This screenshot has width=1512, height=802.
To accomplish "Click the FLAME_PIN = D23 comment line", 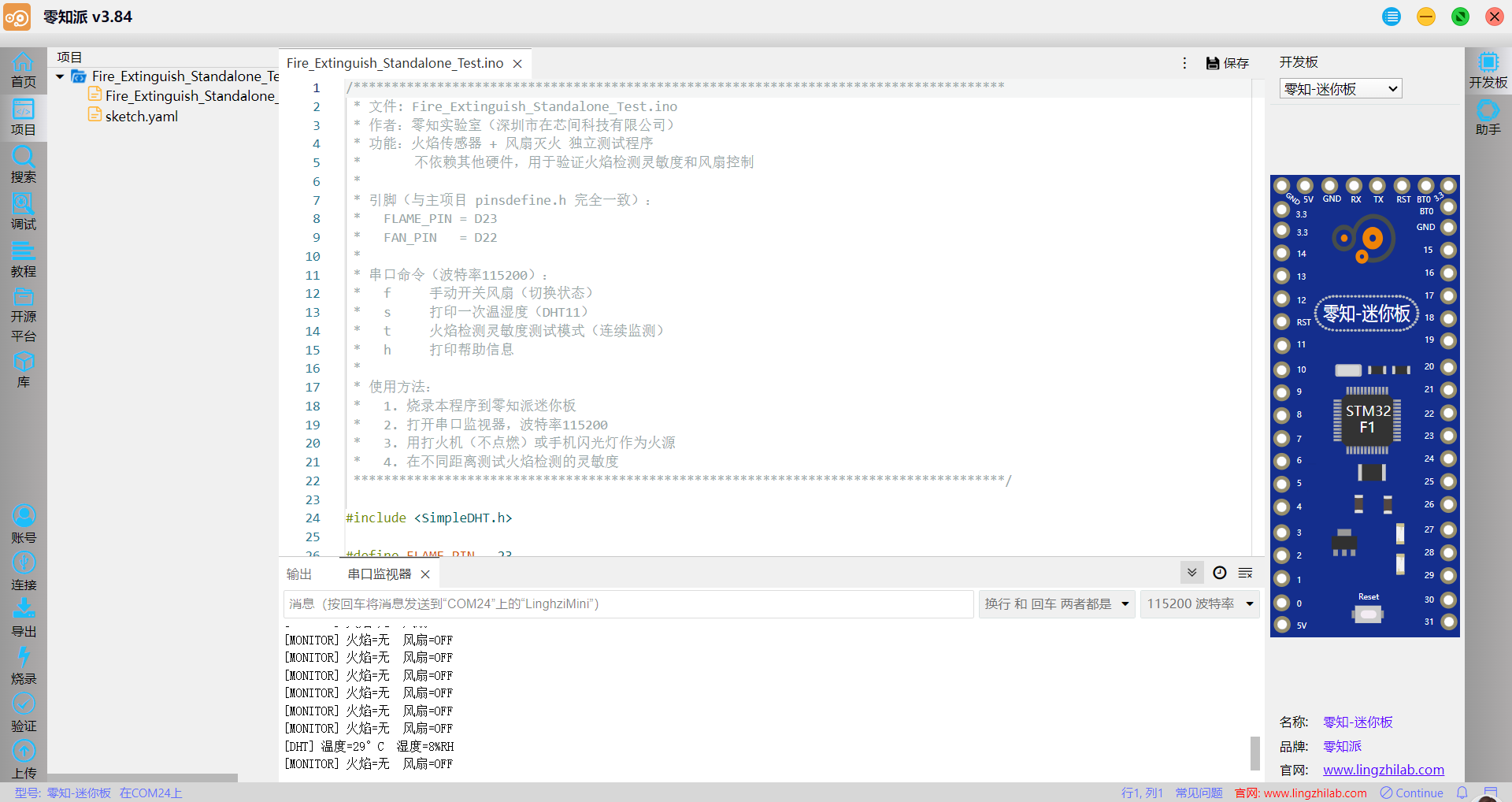I will tap(440, 218).
